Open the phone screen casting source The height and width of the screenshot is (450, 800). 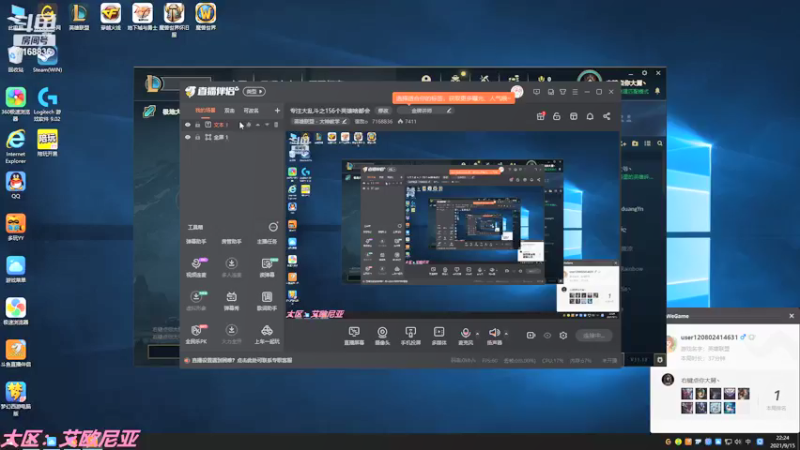(x=410, y=336)
